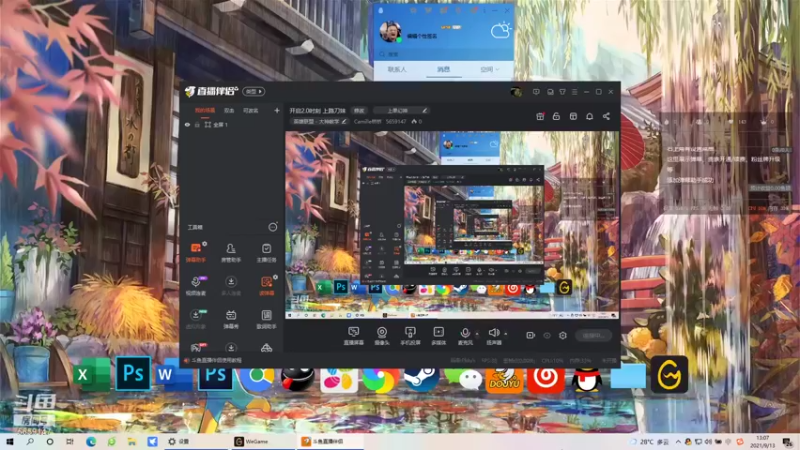Open the taskbar clock showing 13:07
Image resolution: width=800 pixels, height=450 pixels.
coord(765,442)
